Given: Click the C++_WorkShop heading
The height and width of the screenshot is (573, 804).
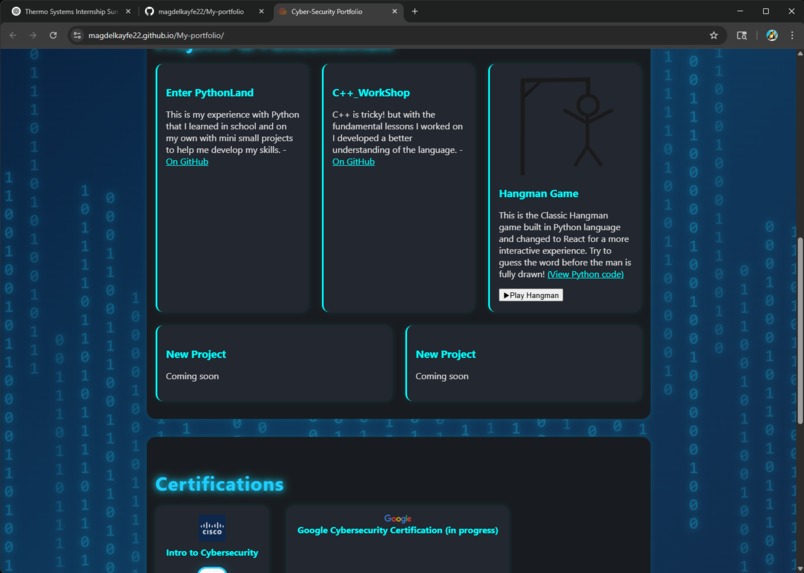Looking at the screenshot, I should click(371, 93).
